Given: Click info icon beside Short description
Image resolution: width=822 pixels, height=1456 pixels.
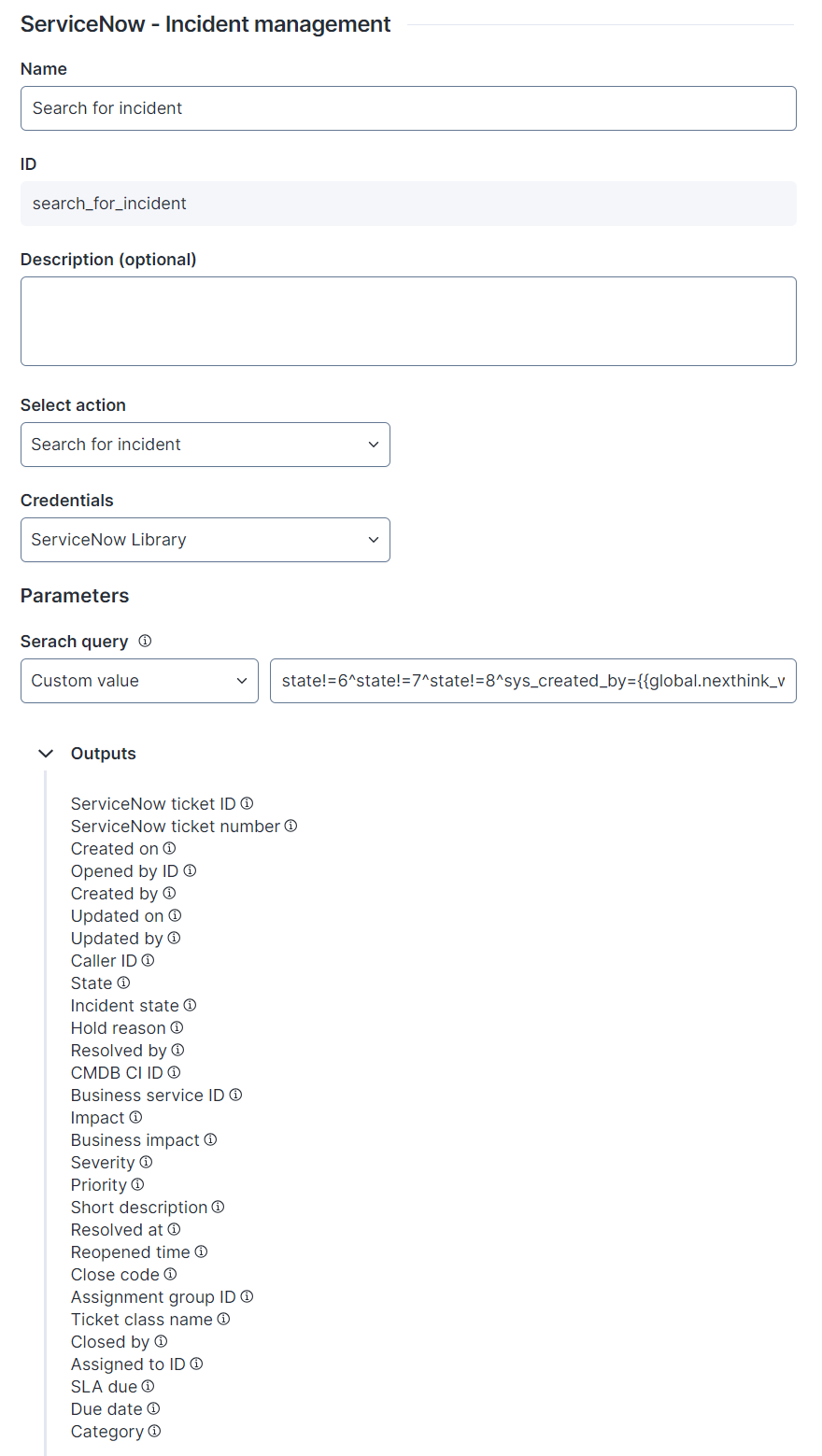Looking at the screenshot, I should pos(218,1207).
